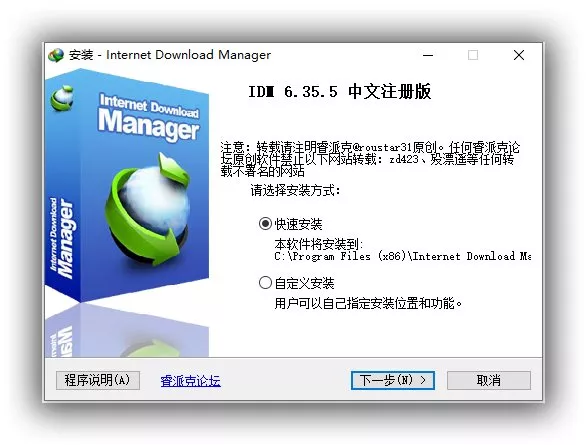Screen dimensions: 587x445
Task: Minimize the installer window
Action: (x=428, y=55)
